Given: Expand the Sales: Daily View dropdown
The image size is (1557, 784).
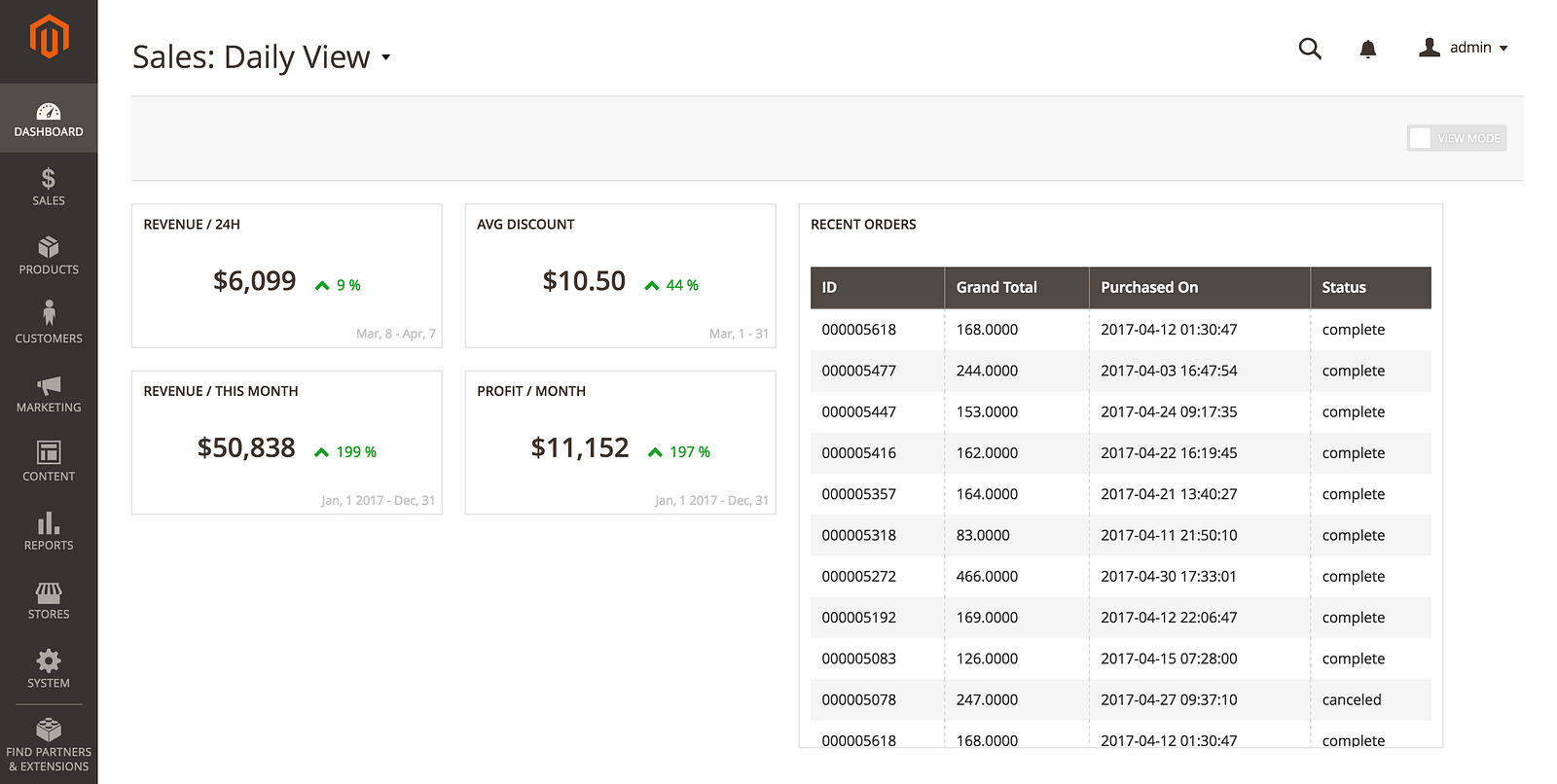Looking at the screenshot, I should coord(386,57).
